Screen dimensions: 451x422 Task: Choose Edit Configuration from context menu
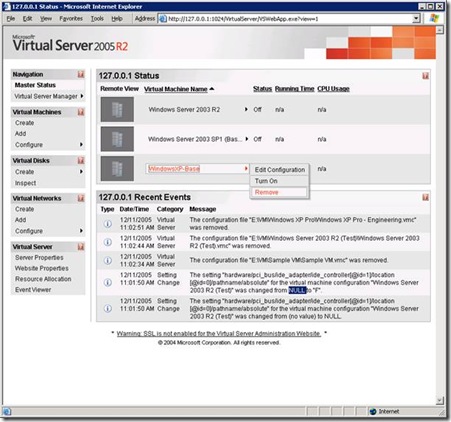tap(280, 170)
